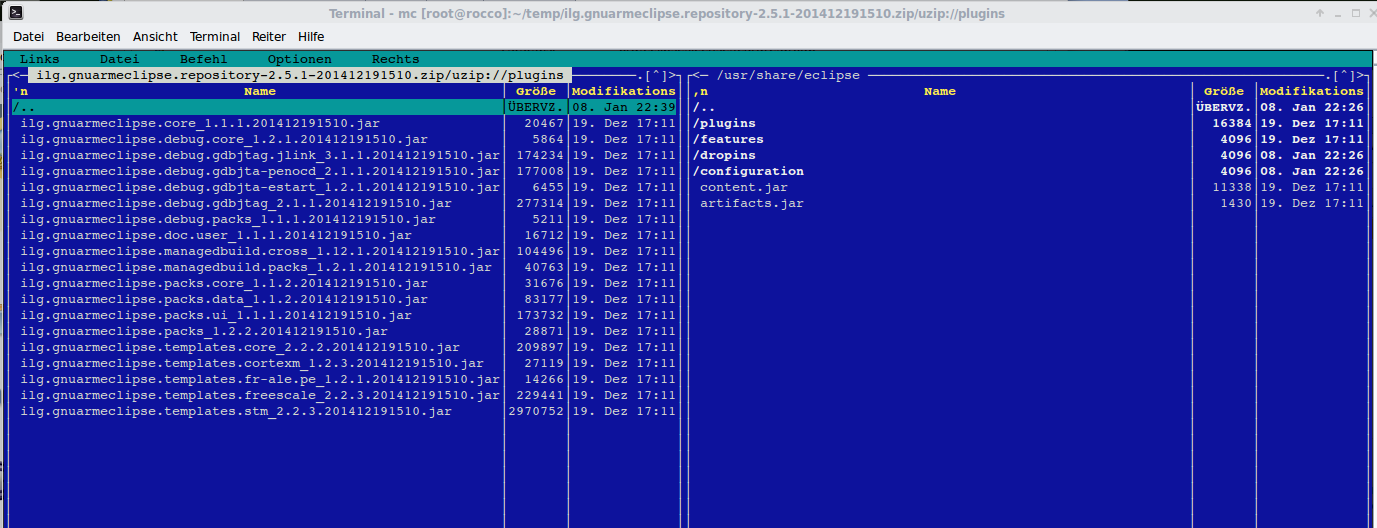
Task: Sort right panel by Größe header
Action: (1224, 91)
